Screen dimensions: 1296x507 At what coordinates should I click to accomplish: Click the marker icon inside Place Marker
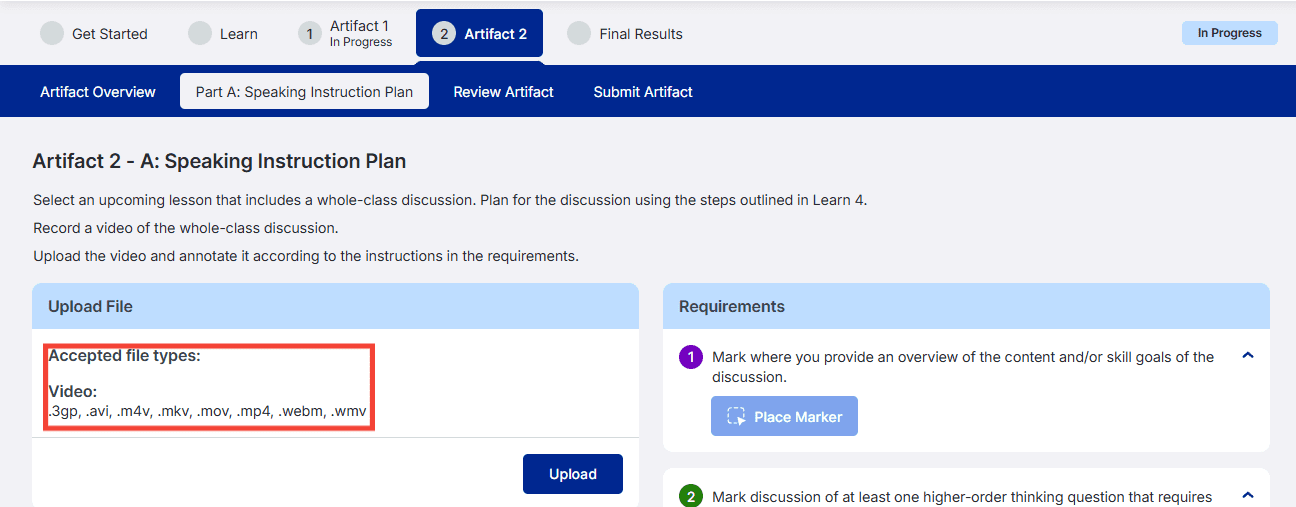tap(737, 417)
